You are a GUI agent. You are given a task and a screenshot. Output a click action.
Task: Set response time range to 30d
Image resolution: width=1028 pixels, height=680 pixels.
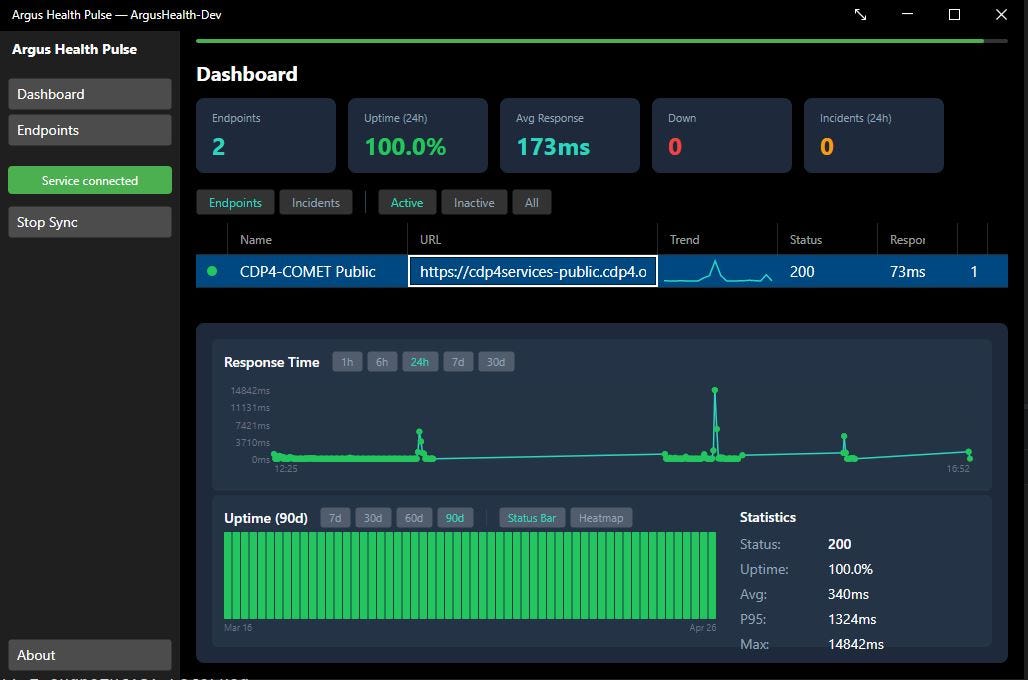[496, 362]
